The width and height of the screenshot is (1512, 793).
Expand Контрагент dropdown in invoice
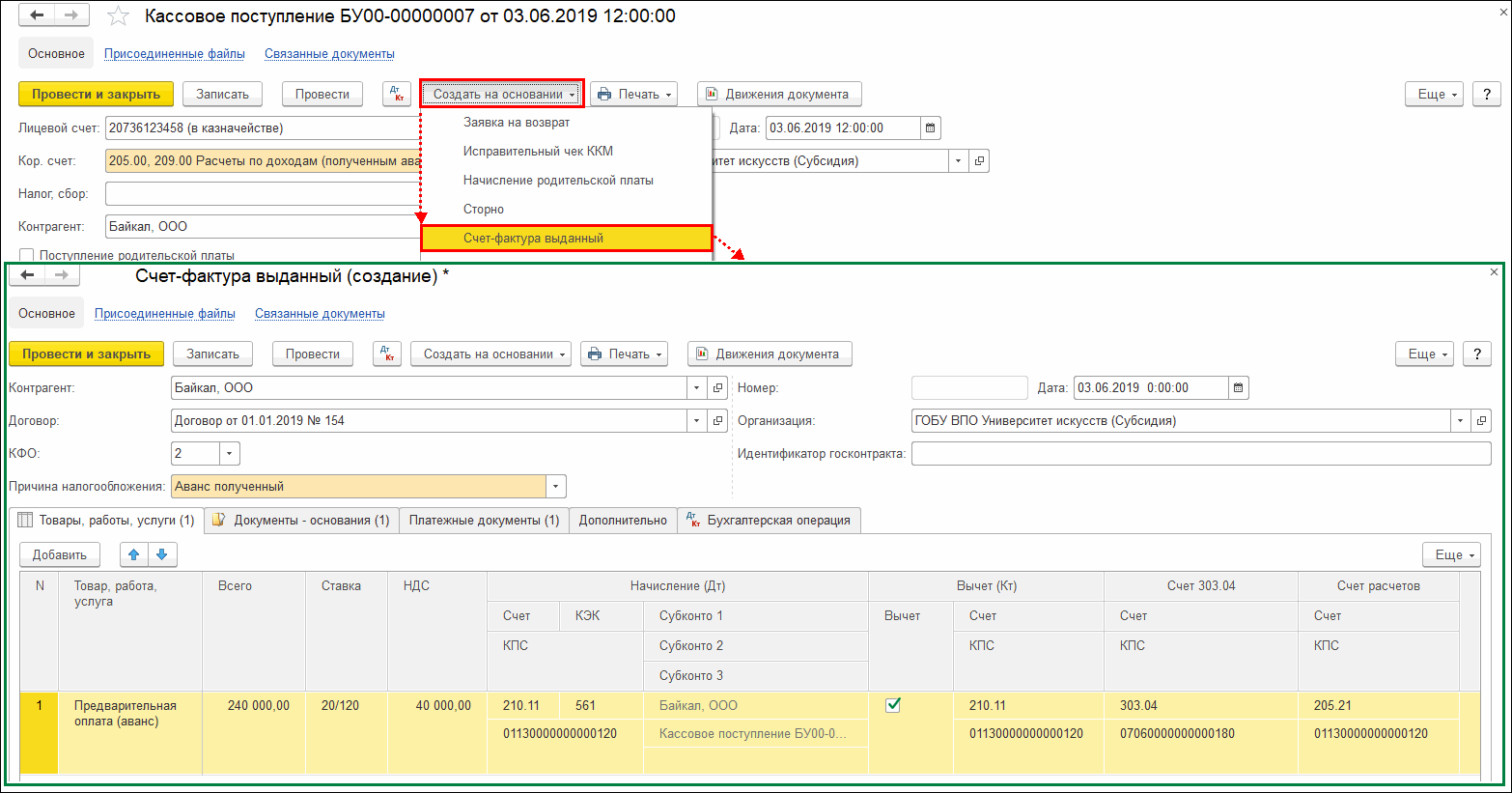tap(696, 387)
